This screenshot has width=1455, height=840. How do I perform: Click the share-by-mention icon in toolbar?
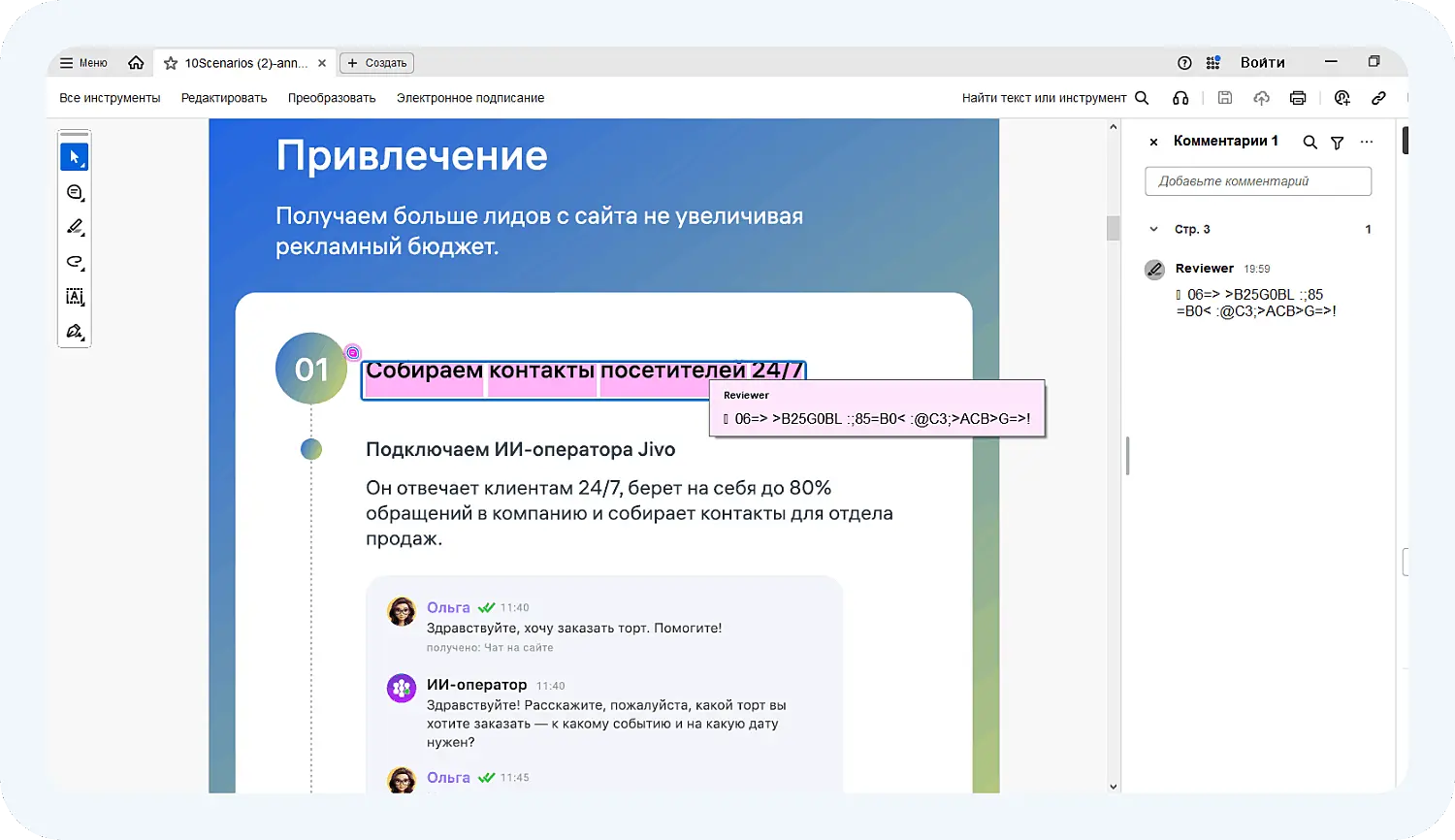coord(1342,98)
